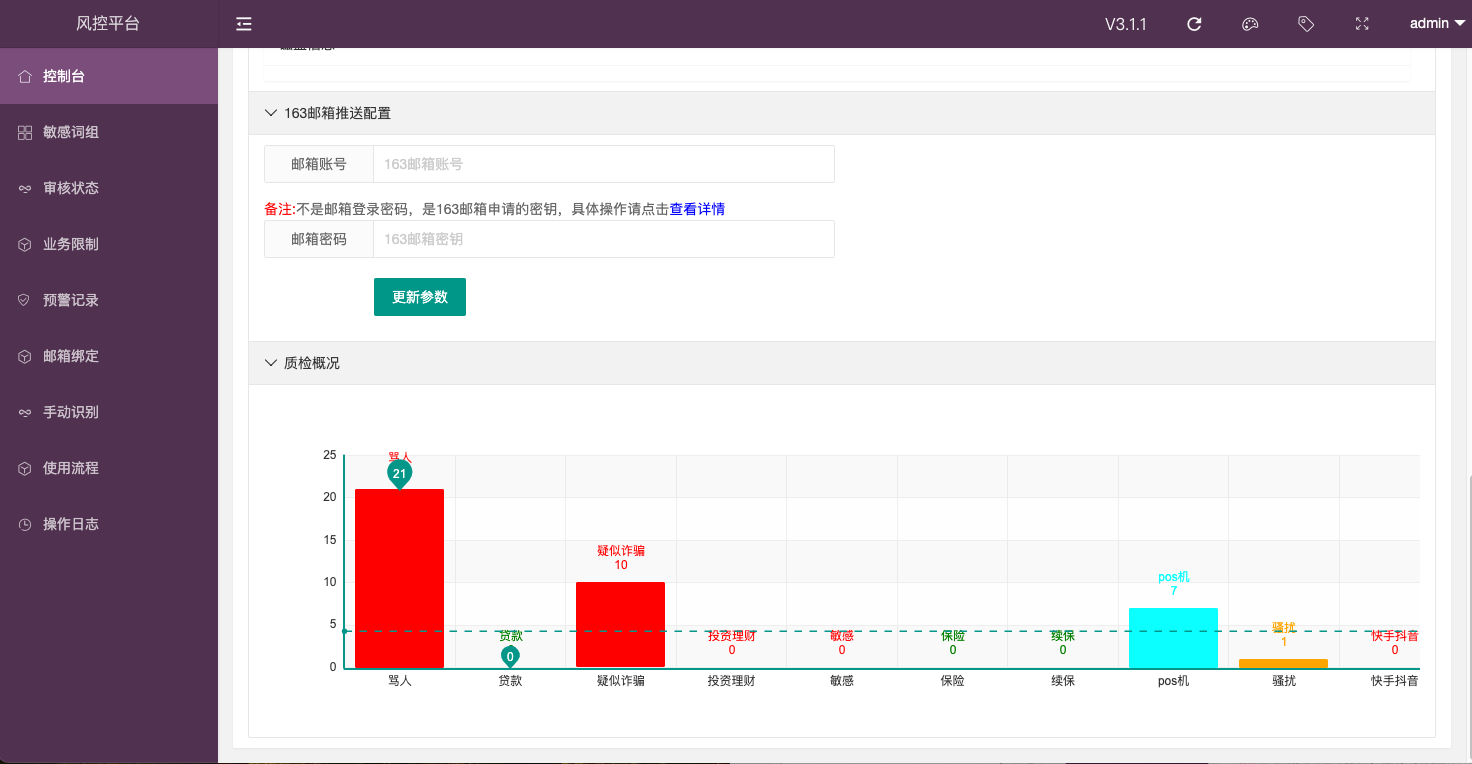The height and width of the screenshot is (764, 1472).
Task: Open 审核状态 in the sidebar
Action: [71, 188]
